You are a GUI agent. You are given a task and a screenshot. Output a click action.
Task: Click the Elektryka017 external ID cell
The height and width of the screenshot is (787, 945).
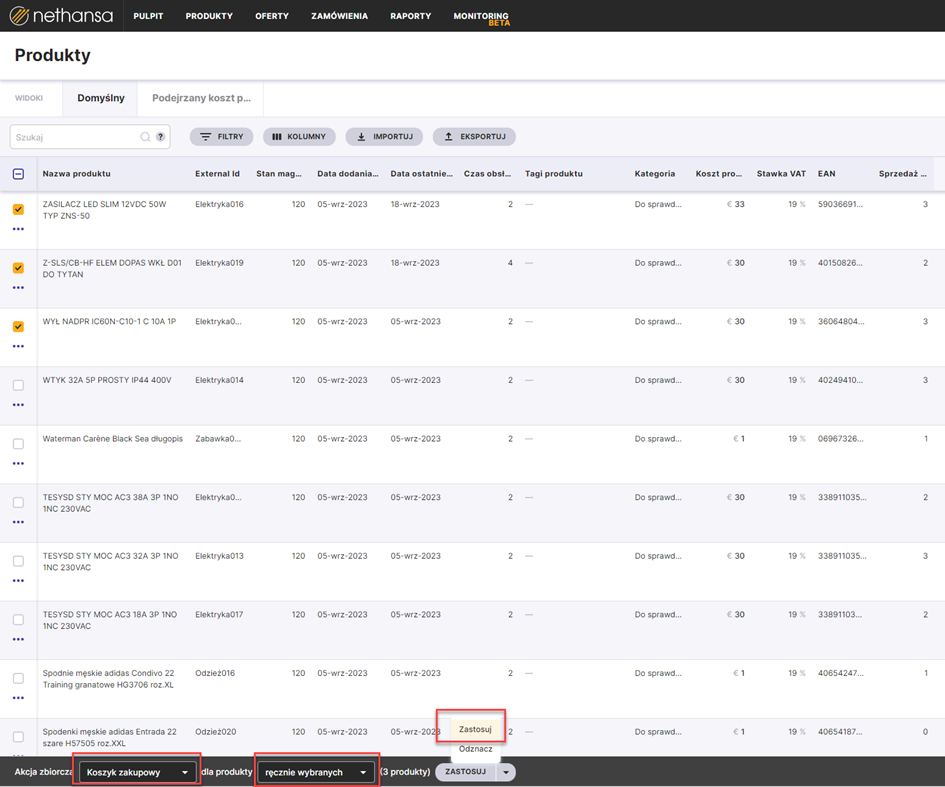219,615
